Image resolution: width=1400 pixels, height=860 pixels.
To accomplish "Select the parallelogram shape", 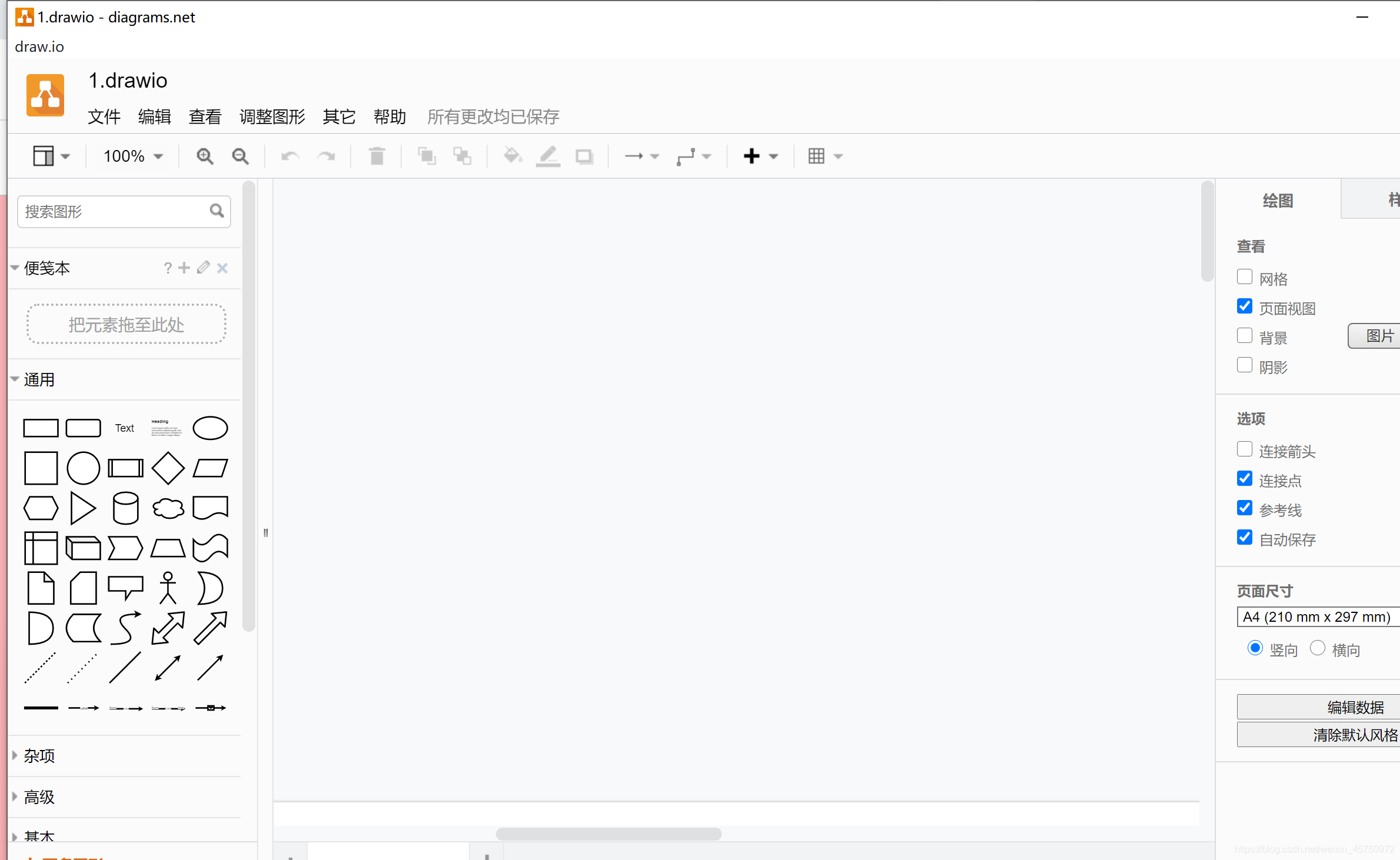I will pos(210,468).
